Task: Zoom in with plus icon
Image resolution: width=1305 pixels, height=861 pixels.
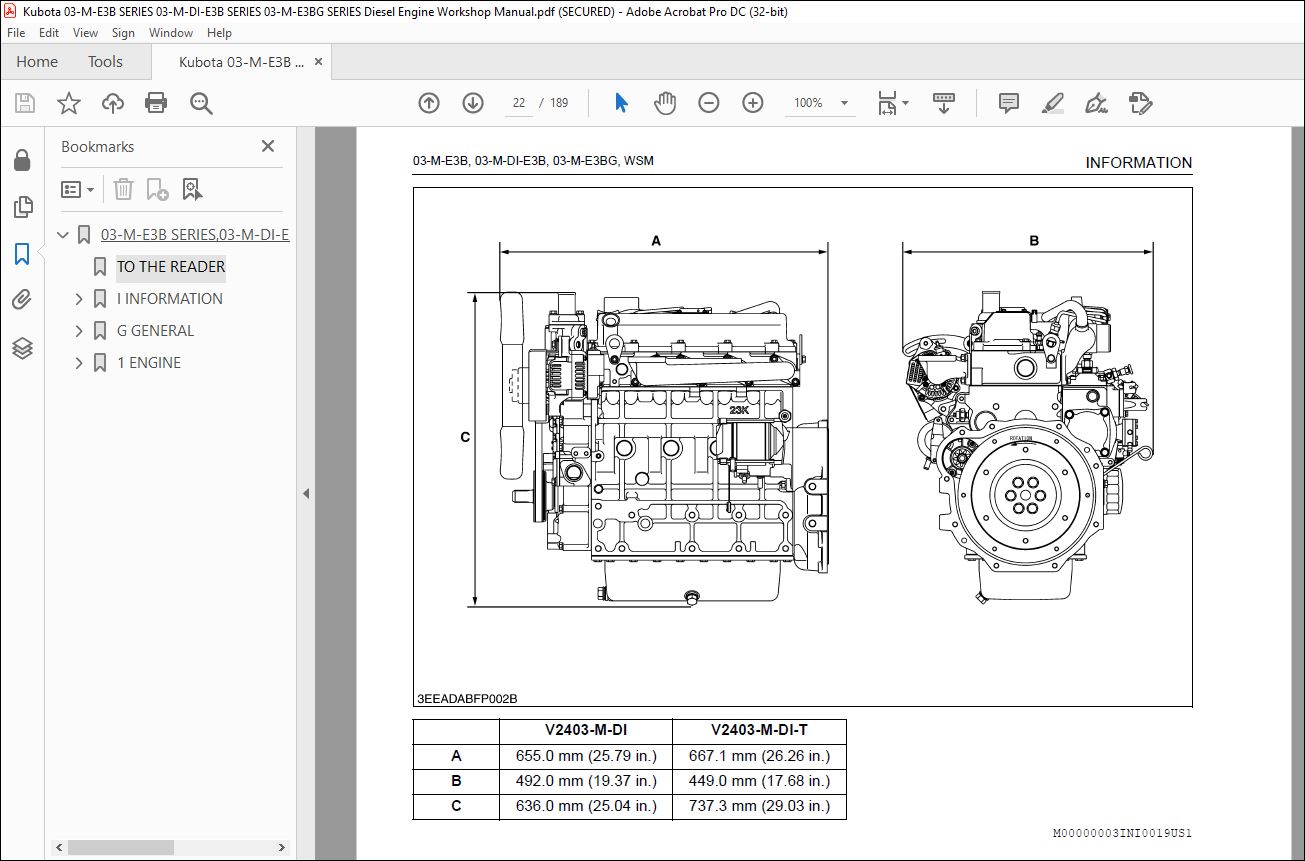Action: [753, 103]
